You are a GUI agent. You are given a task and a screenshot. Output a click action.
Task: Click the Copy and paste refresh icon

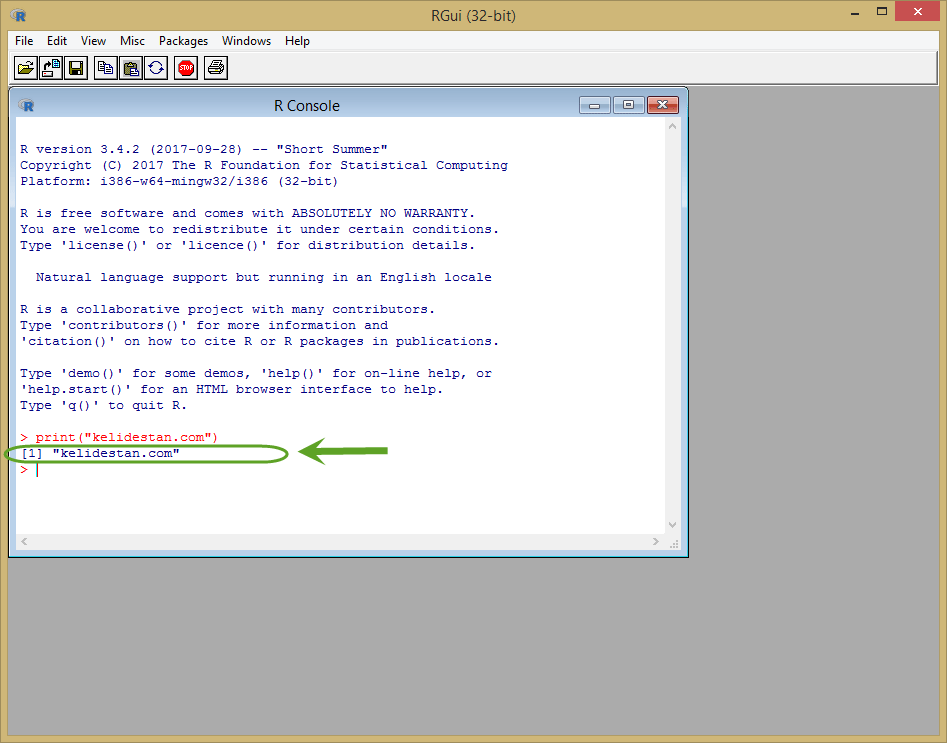pos(156,68)
